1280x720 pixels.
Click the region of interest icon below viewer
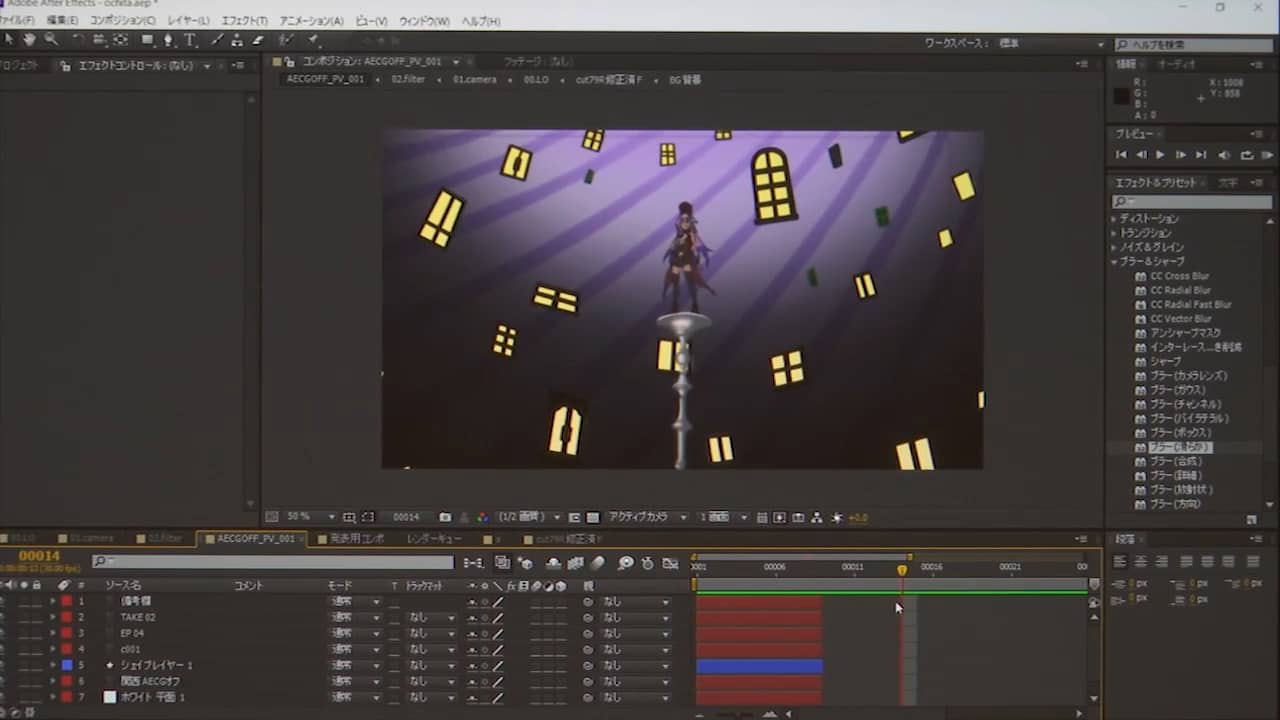click(574, 517)
